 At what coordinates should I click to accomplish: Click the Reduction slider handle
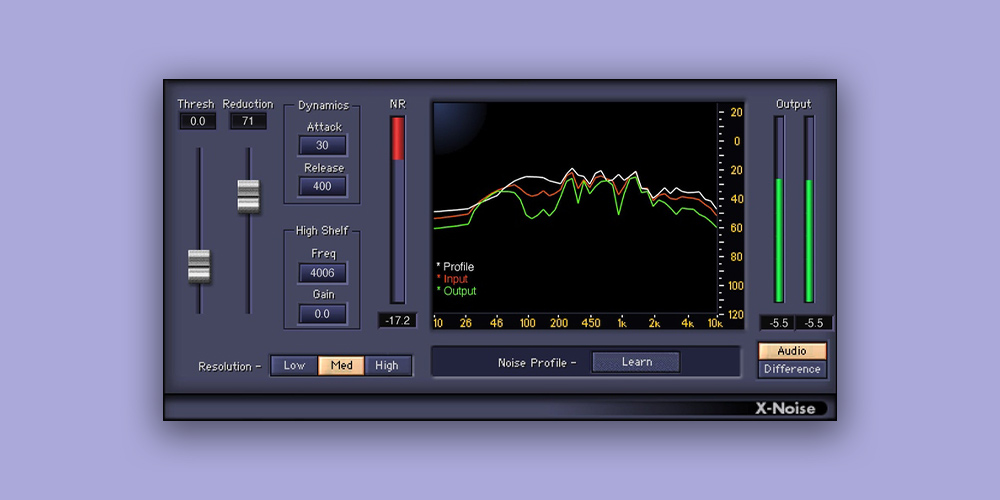coord(248,195)
